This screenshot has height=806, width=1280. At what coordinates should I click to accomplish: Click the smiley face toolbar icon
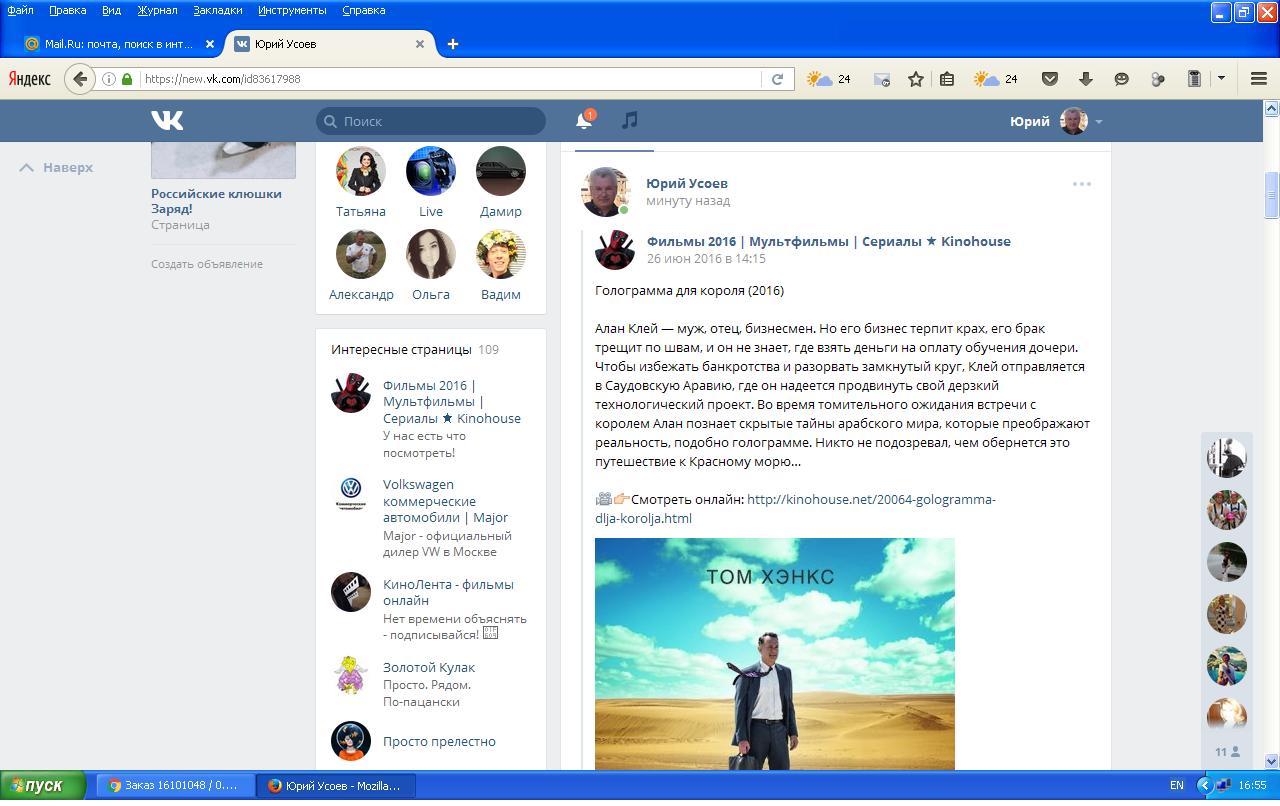[x=1121, y=79]
